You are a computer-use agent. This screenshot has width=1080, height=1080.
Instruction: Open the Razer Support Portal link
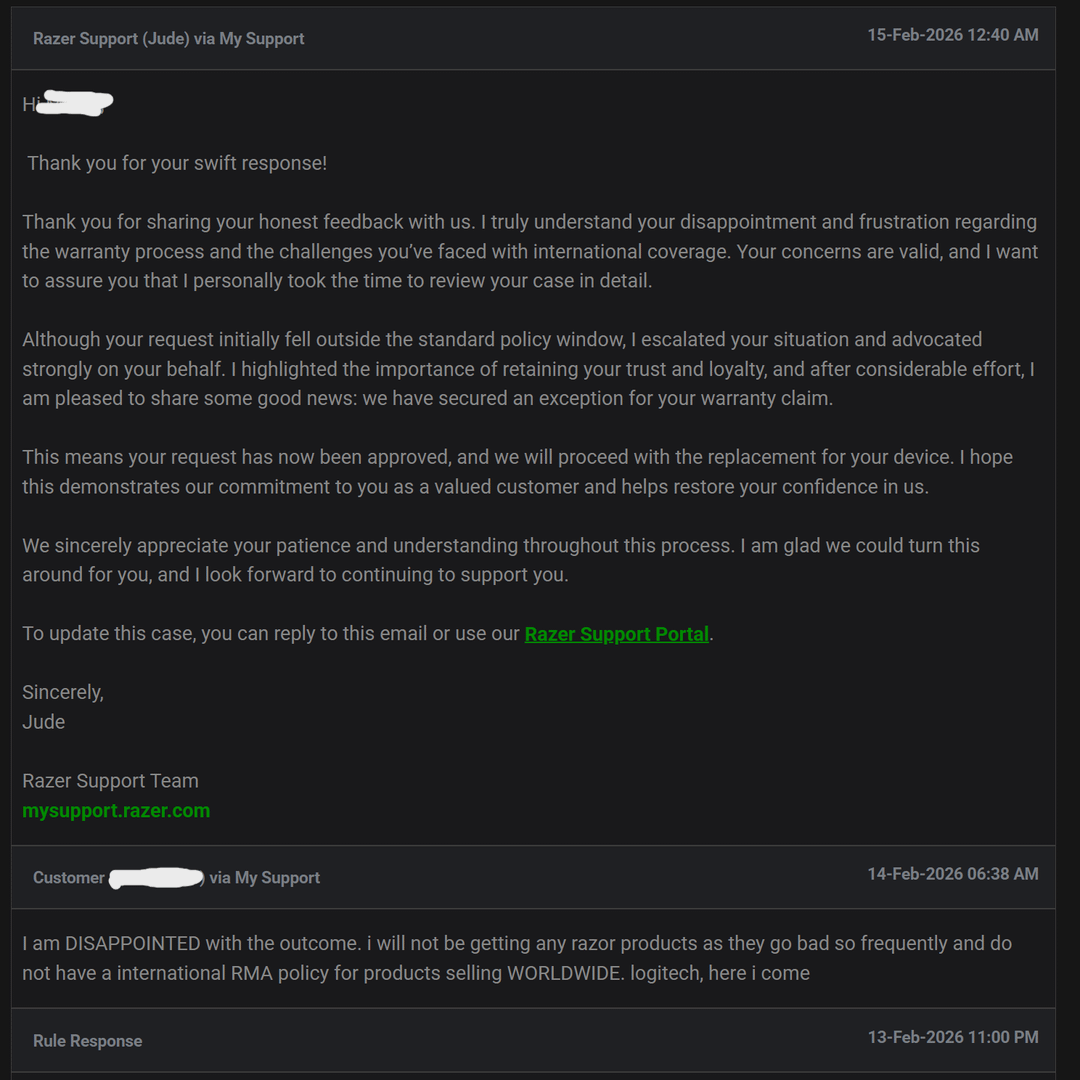(x=616, y=634)
